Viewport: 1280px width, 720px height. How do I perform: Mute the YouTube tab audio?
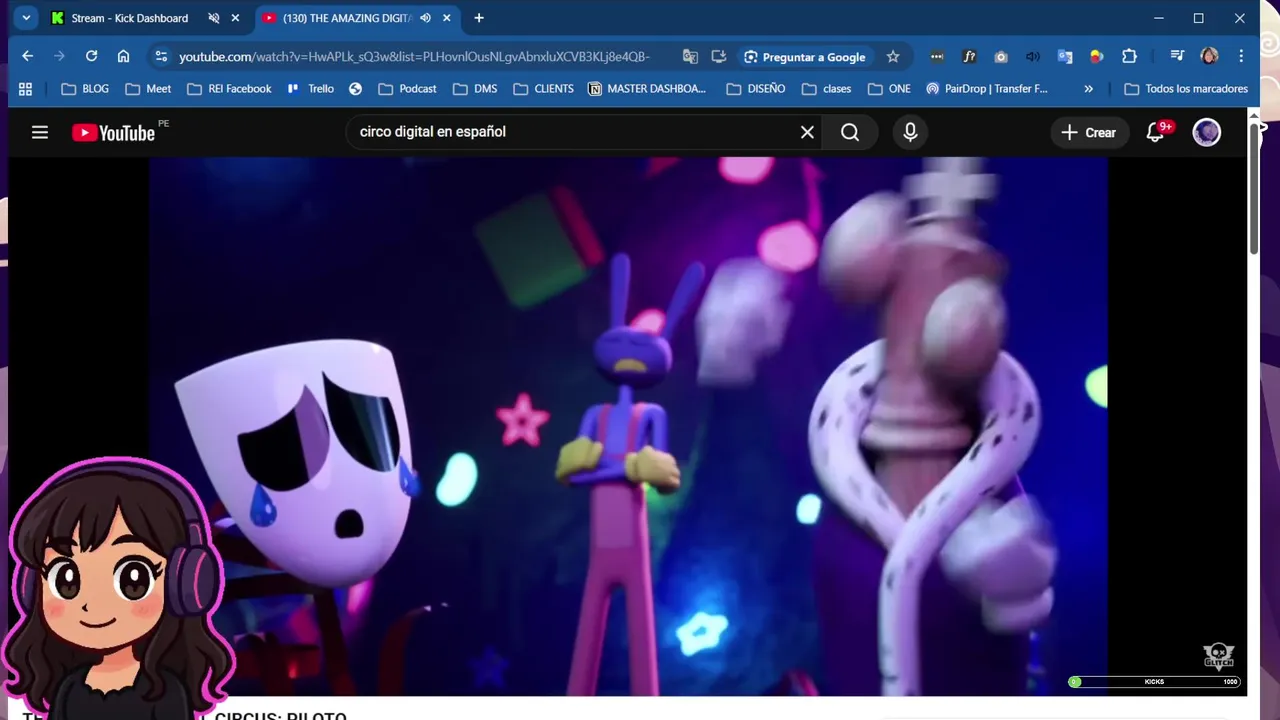[x=425, y=18]
